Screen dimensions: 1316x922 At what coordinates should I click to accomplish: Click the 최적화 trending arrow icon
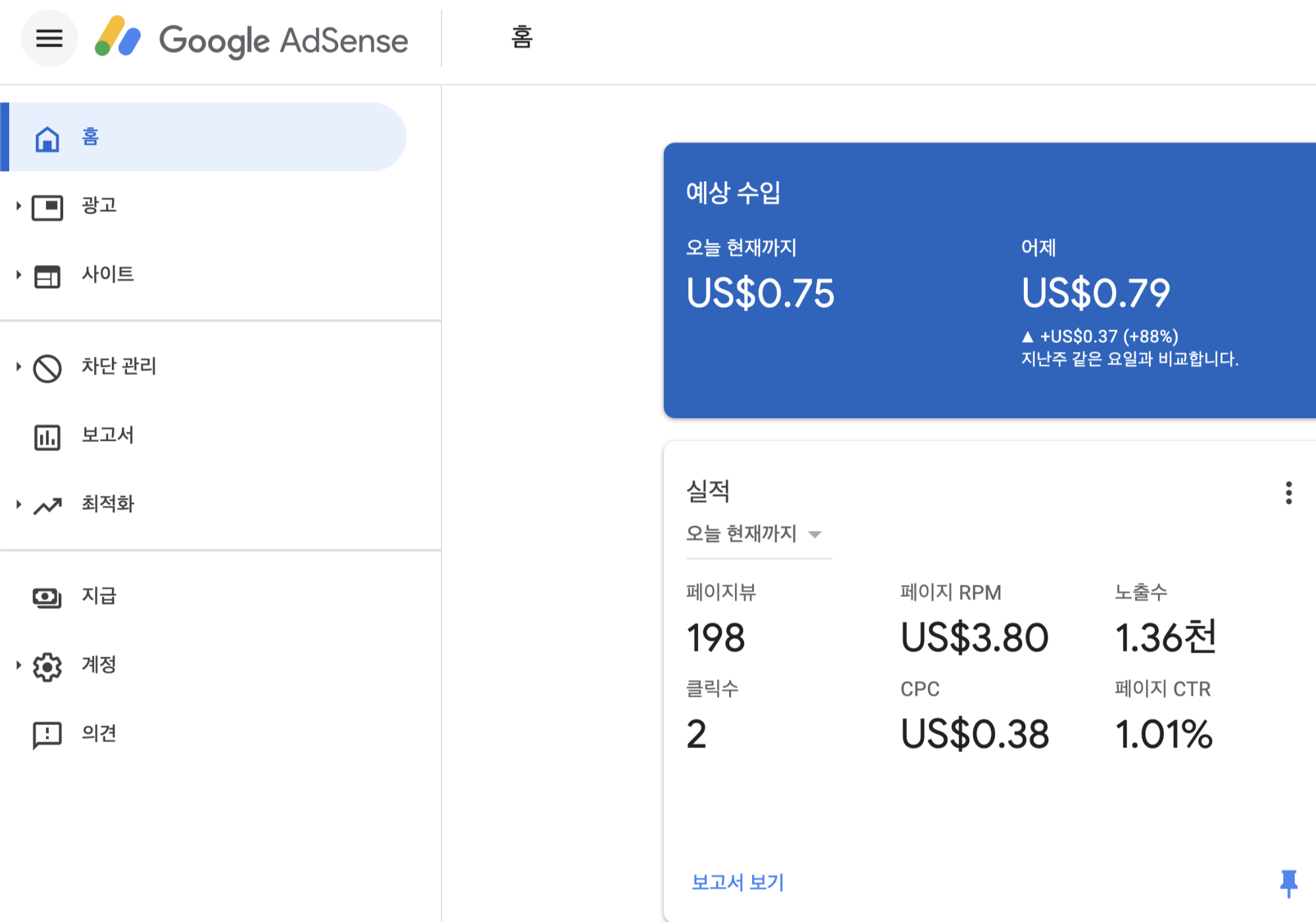pyautogui.click(x=47, y=505)
